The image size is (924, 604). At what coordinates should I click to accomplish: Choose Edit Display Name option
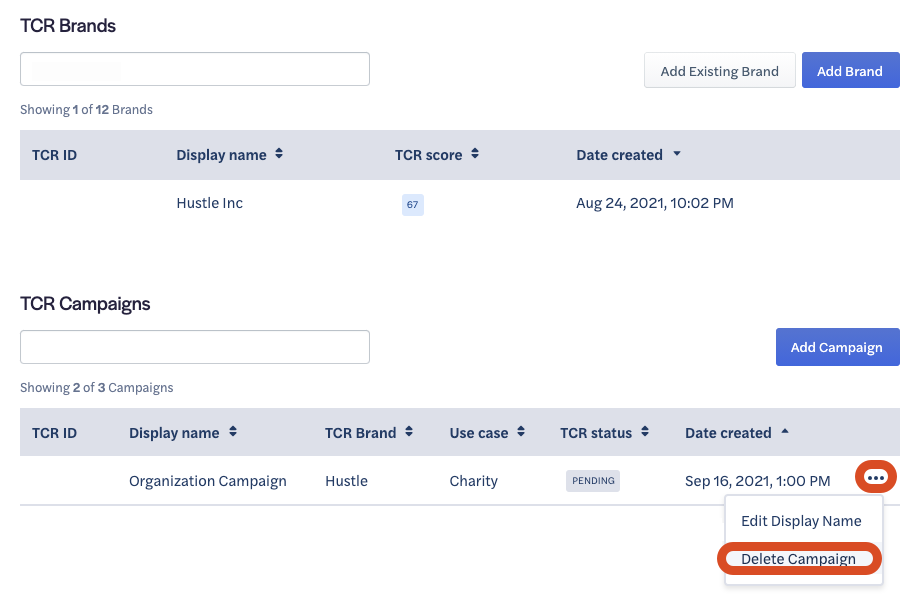(800, 521)
